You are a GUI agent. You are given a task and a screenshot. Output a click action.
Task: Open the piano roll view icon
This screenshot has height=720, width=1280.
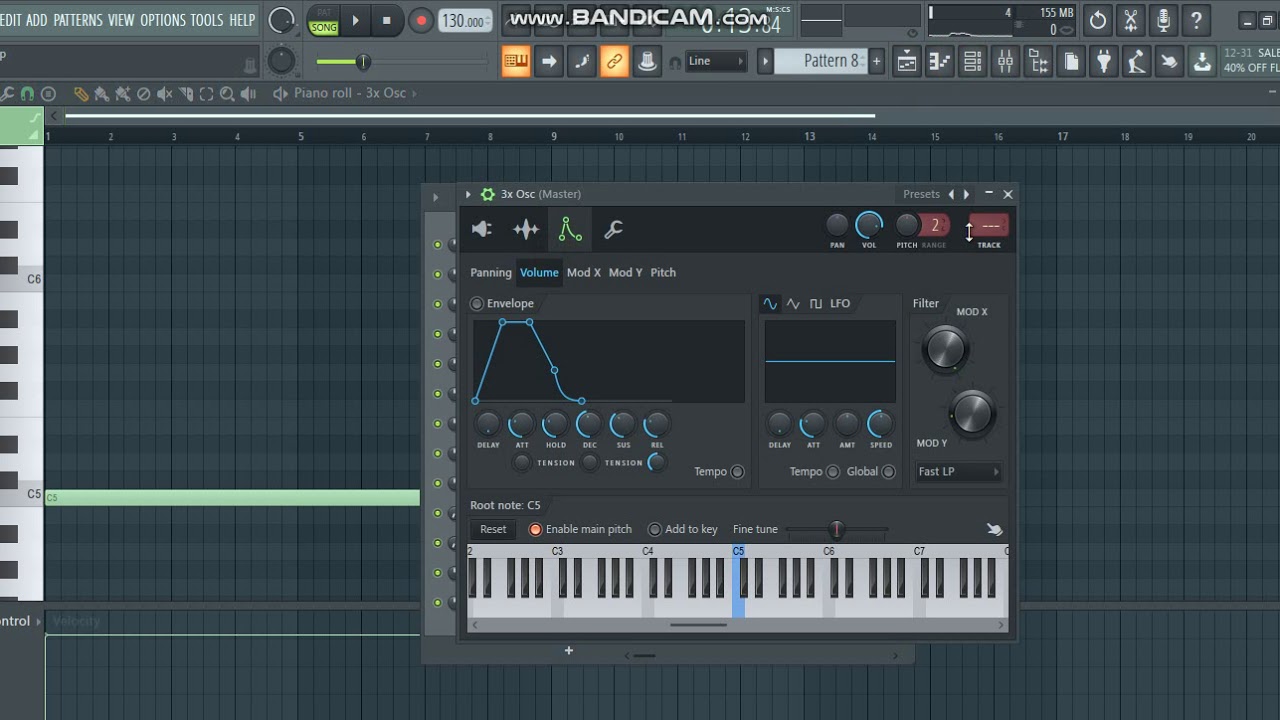point(939,61)
